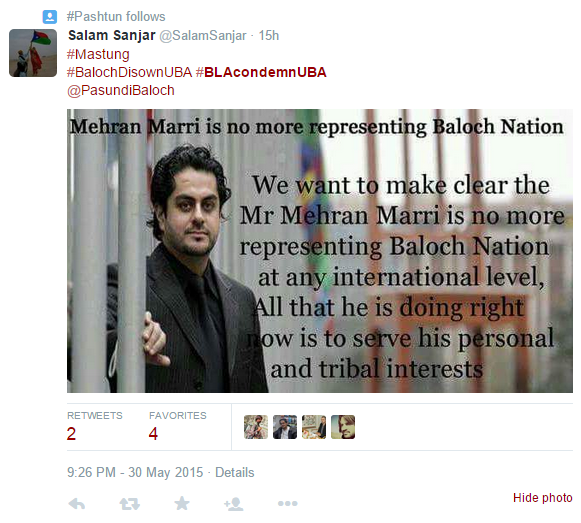Open Salam Sanjar's profile picture

(33, 53)
